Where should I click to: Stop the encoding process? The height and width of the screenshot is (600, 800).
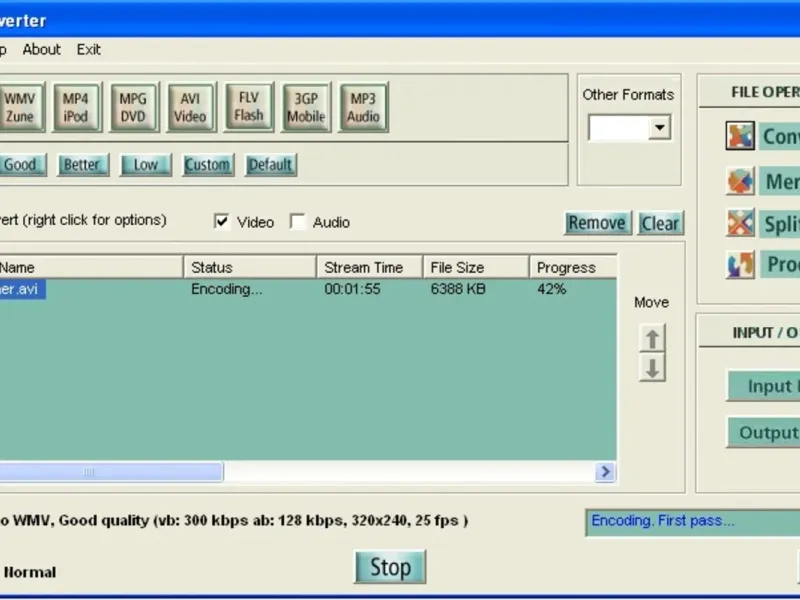tap(390, 567)
